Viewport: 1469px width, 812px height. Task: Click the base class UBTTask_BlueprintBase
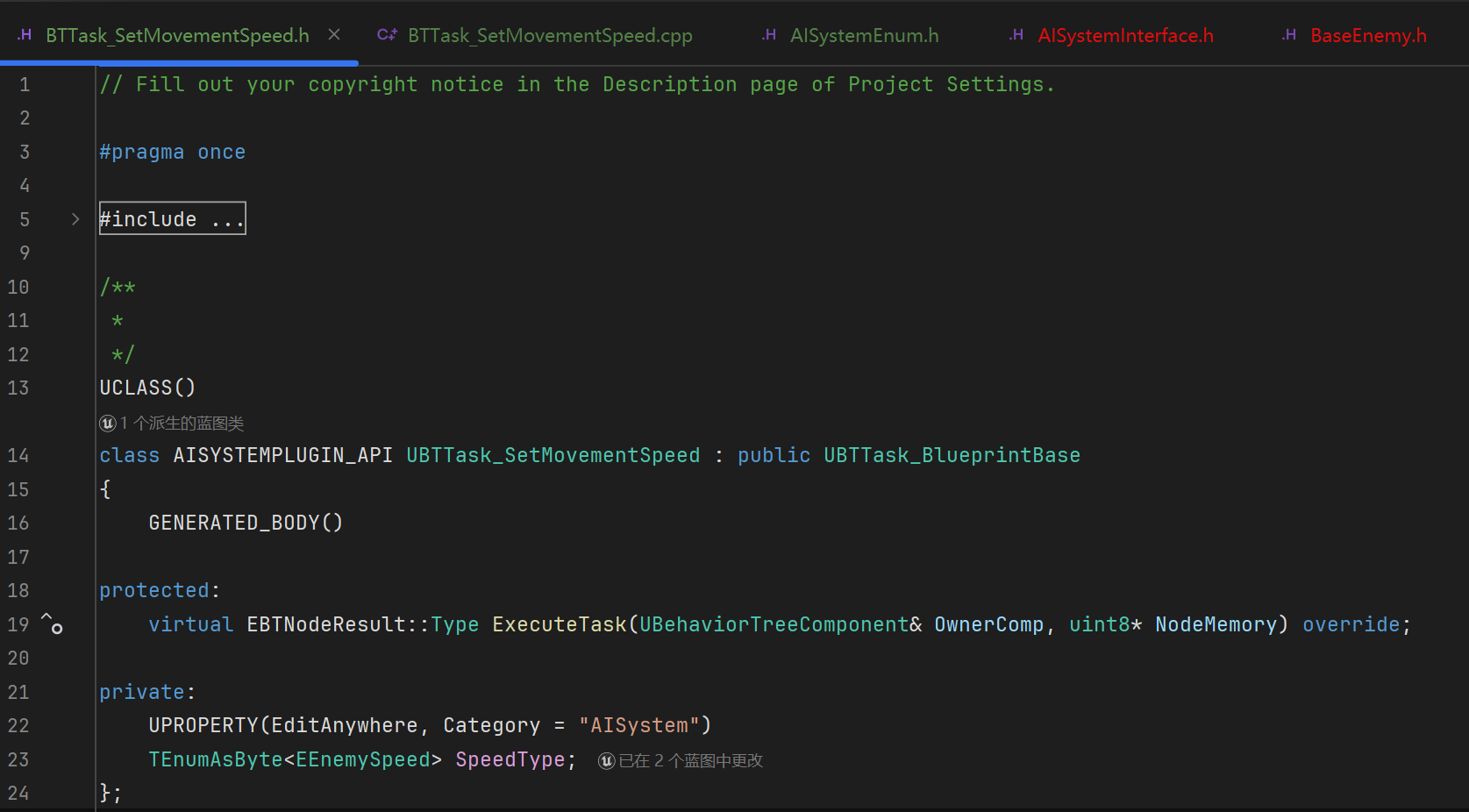click(952, 455)
